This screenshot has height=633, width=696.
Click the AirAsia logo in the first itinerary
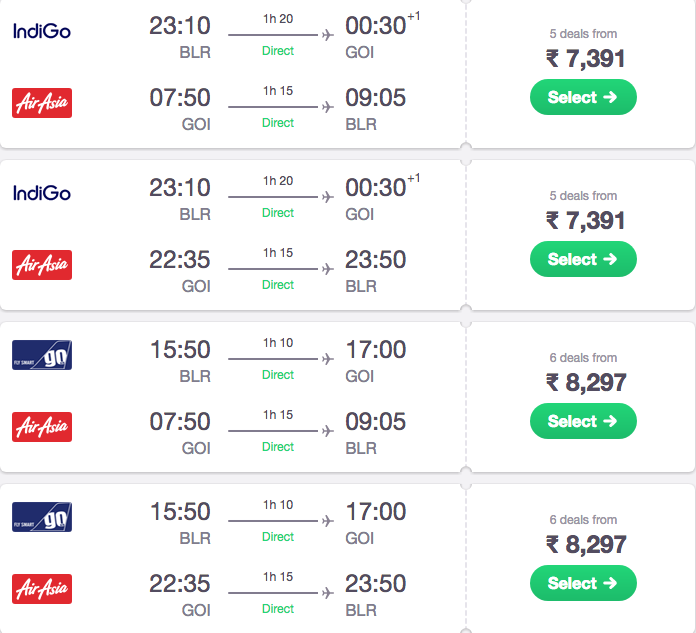[x=42, y=103]
